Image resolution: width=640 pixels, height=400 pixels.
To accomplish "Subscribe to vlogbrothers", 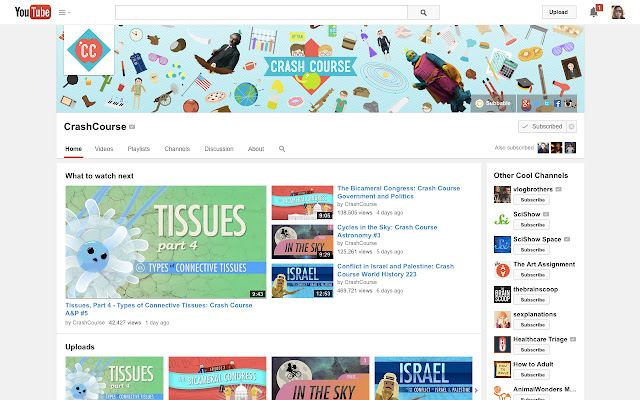I will (x=531, y=200).
